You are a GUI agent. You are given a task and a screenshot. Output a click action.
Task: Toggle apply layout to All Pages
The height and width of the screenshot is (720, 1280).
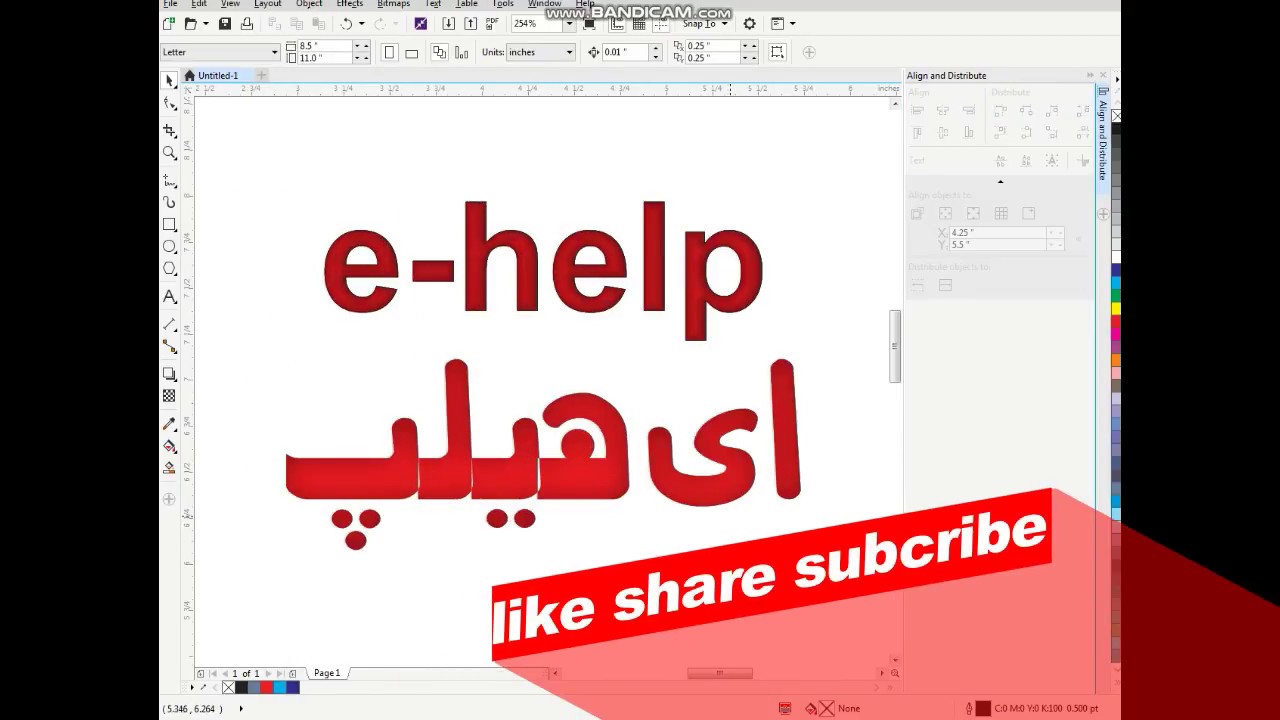pos(439,52)
